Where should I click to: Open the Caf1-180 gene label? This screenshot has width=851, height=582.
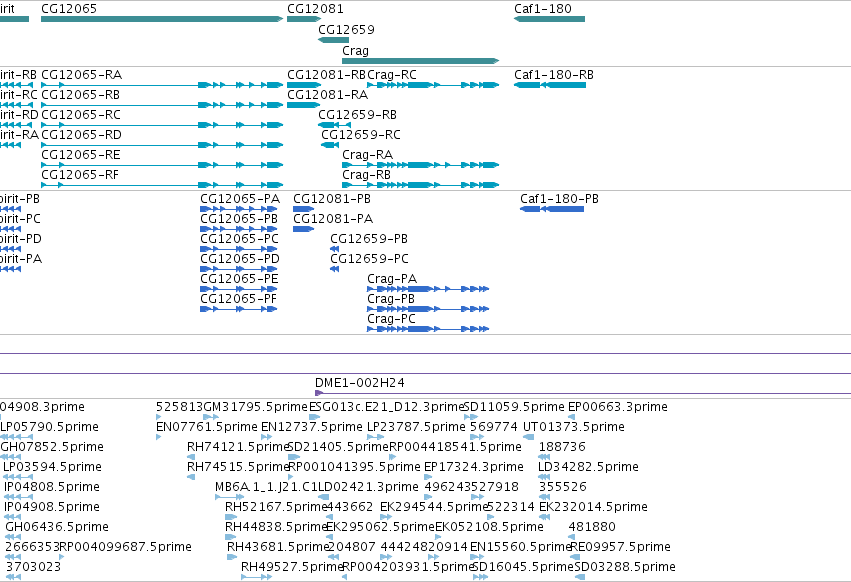click(x=543, y=9)
